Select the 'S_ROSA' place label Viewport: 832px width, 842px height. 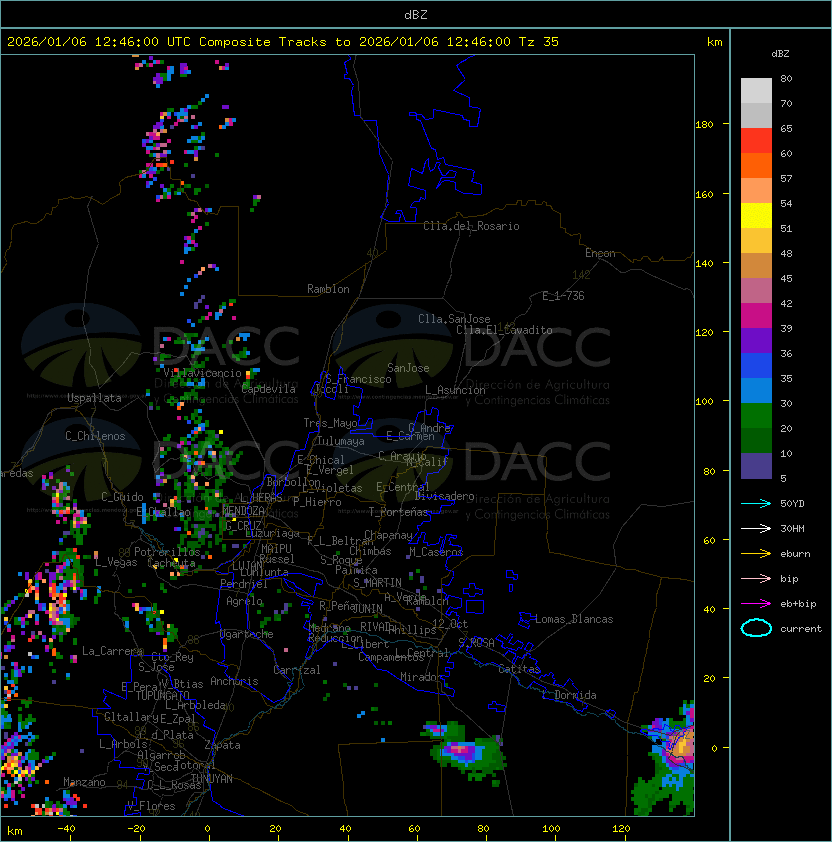(476, 643)
